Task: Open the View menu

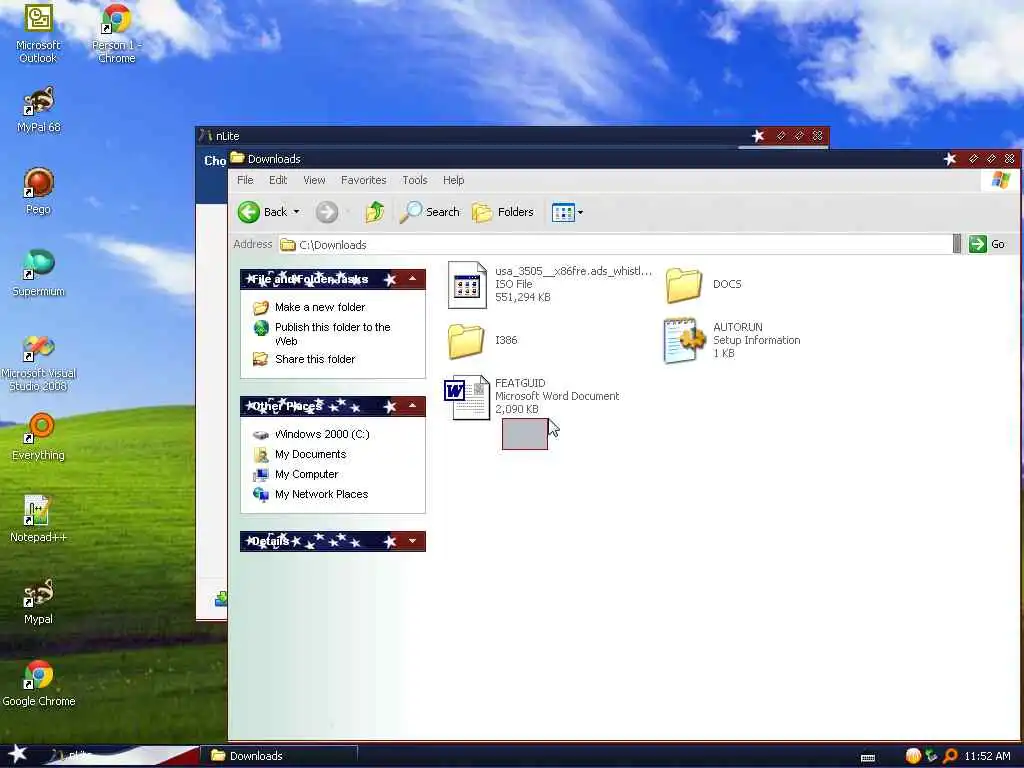Action: click(x=314, y=180)
